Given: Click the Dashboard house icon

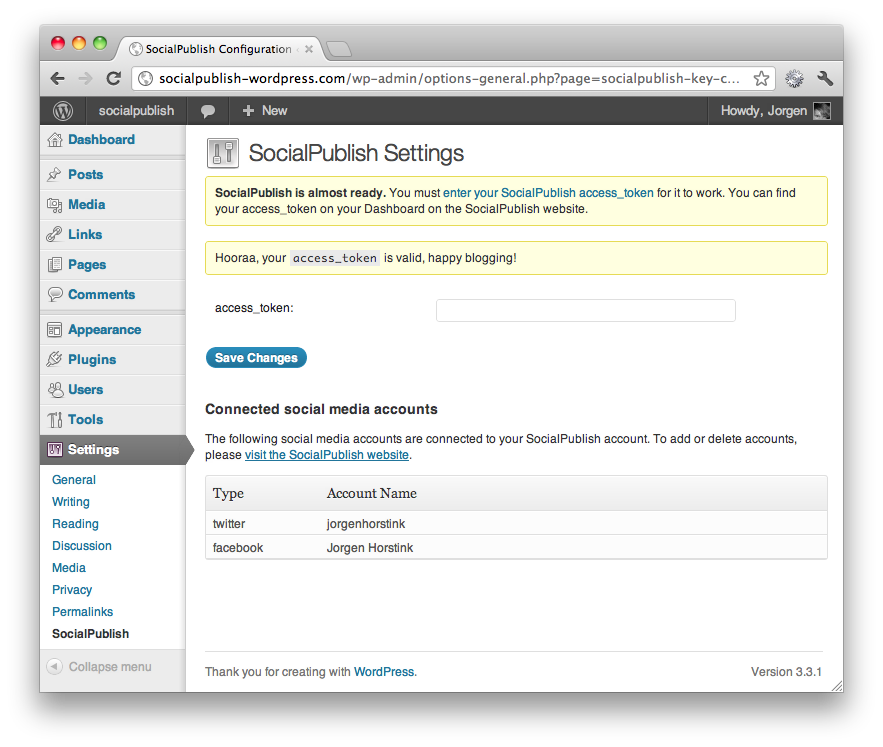Looking at the screenshot, I should 55,140.
